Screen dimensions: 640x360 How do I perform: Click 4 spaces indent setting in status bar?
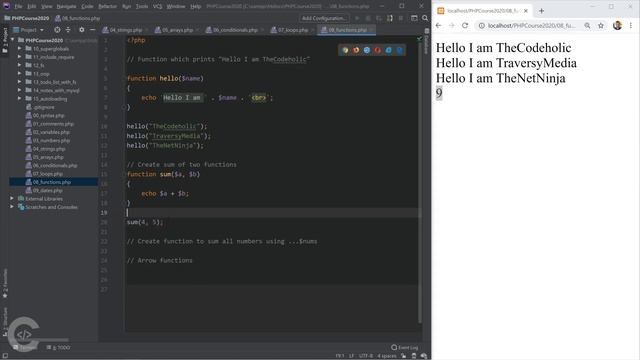coord(387,356)
